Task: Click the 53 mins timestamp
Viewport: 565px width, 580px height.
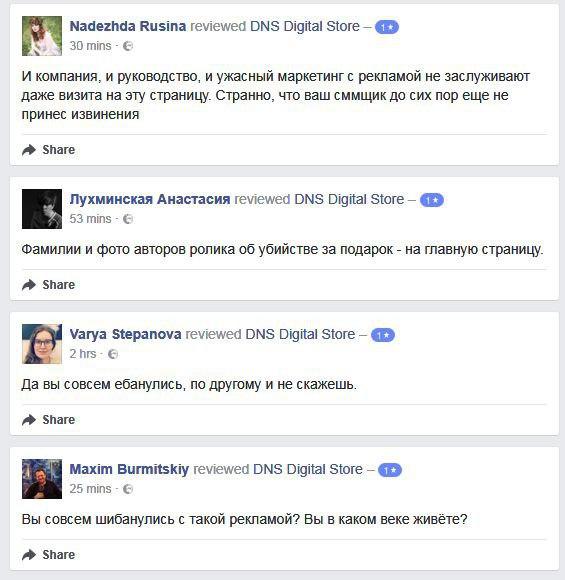Action: pos(90,219)
